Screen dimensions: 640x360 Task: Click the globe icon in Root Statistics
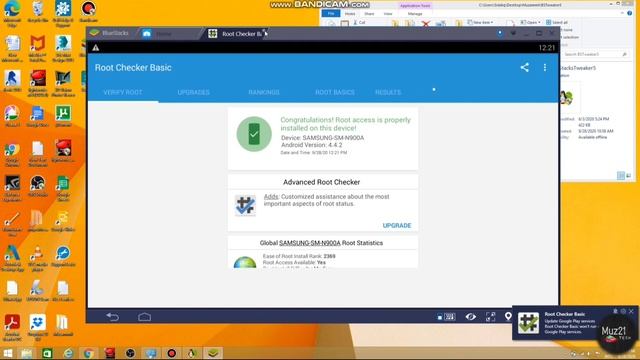point(245,262)
